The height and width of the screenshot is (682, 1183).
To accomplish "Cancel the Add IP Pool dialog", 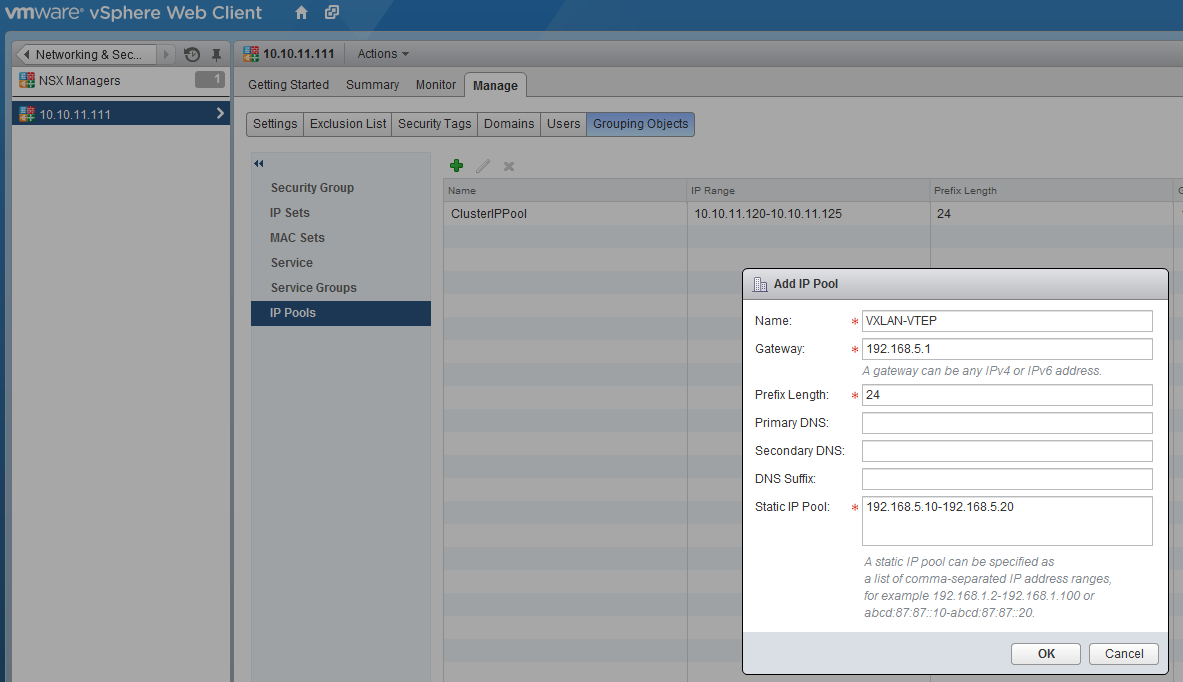I will (1124, 654).
